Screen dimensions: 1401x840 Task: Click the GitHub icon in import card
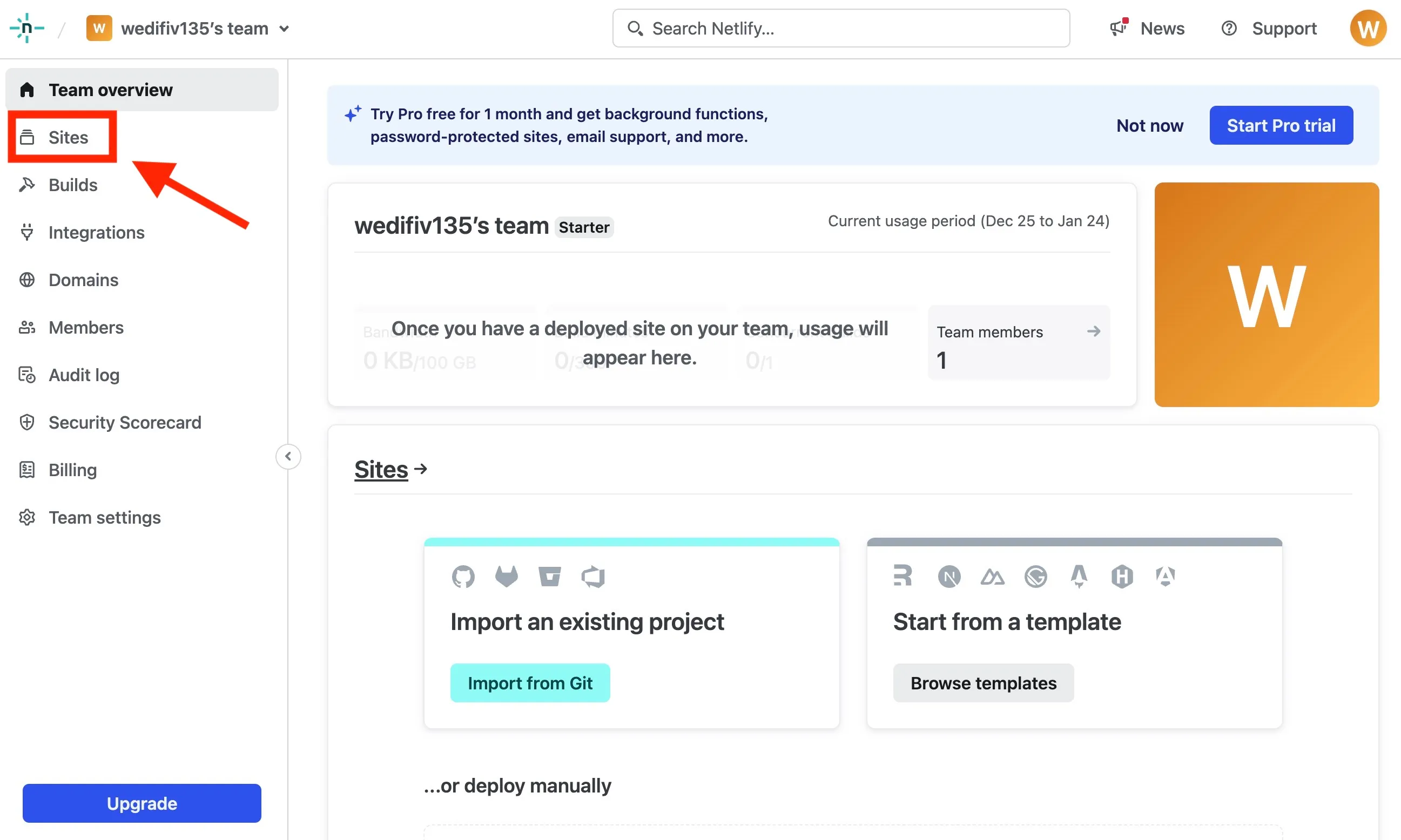pos(463,576)
